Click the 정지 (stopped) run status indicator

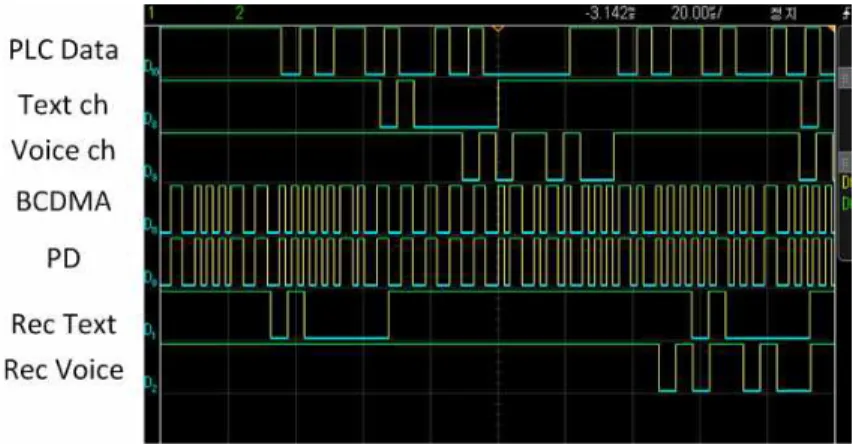click(x=783, y=14)
